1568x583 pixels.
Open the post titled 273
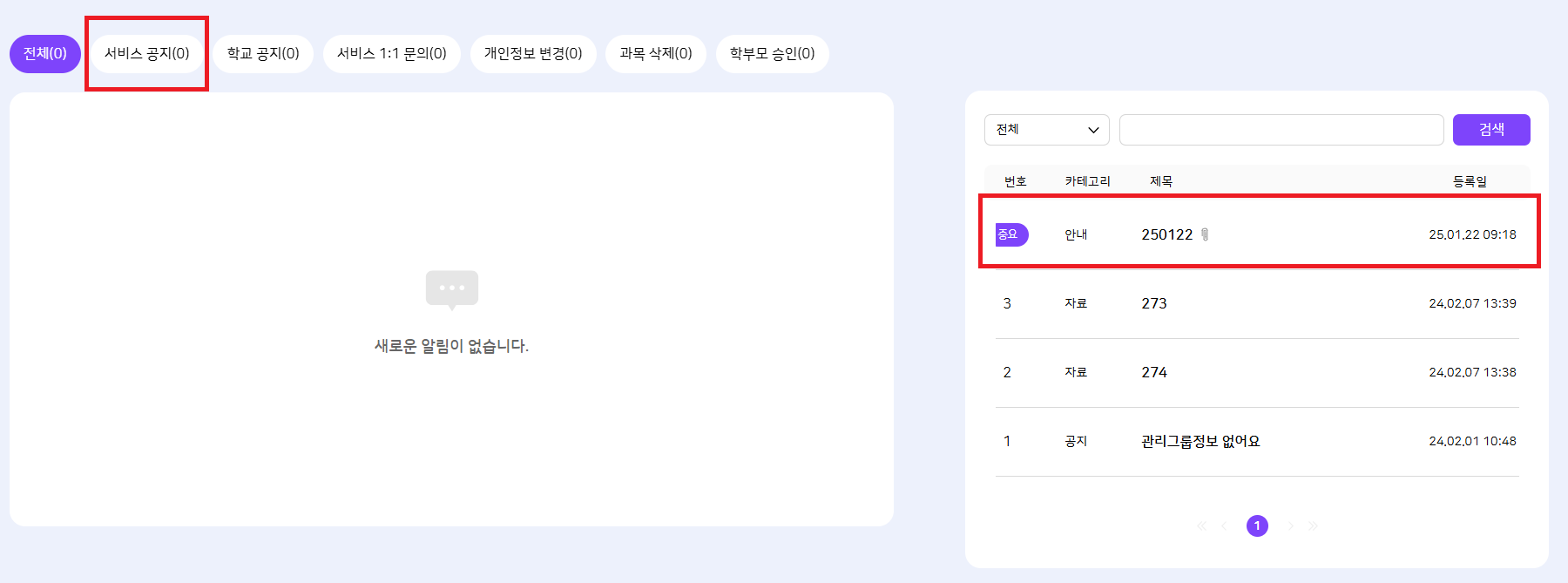(x=1154, y=303)
